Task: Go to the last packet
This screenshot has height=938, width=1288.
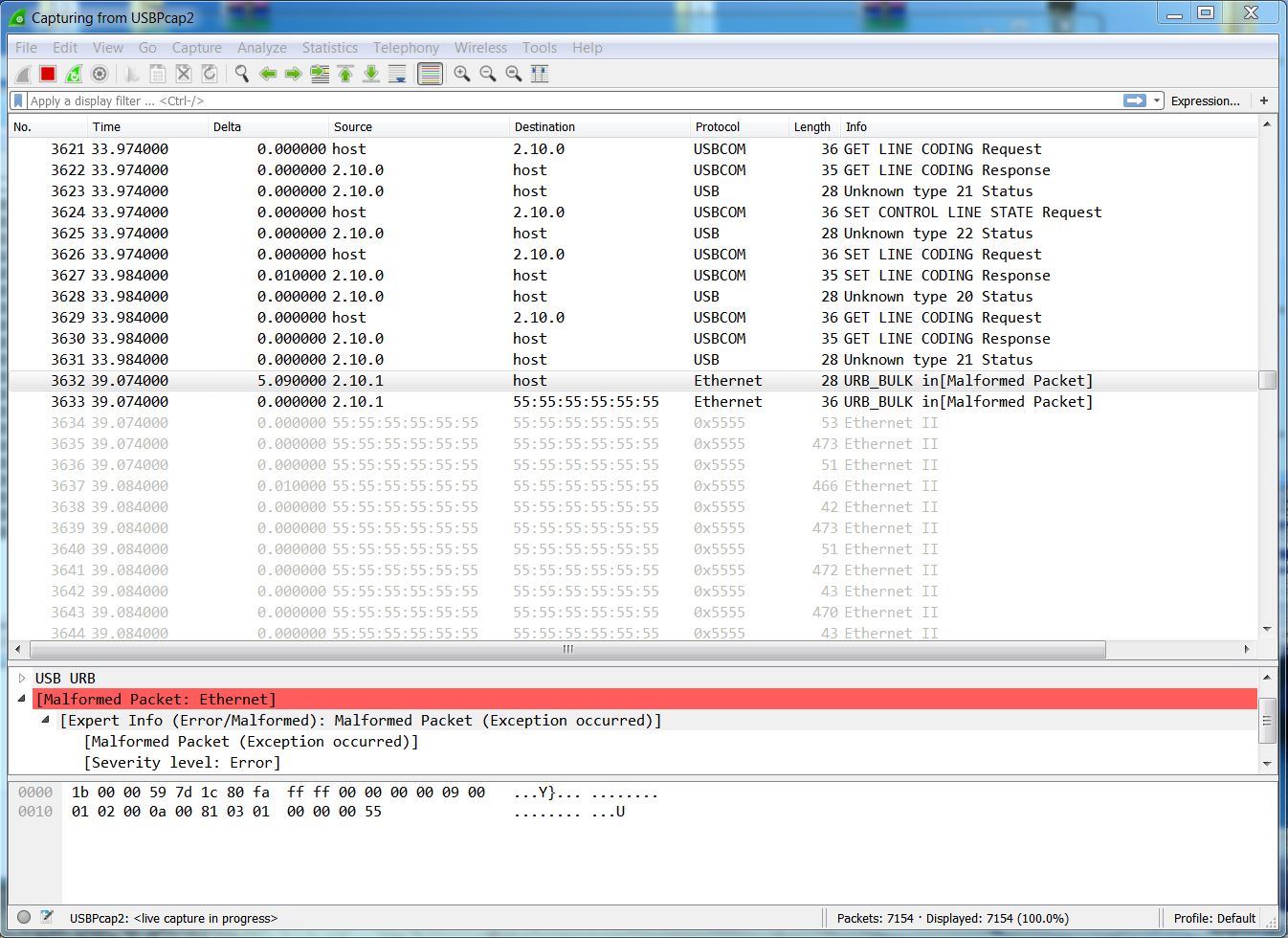Action: coord(370,74)
